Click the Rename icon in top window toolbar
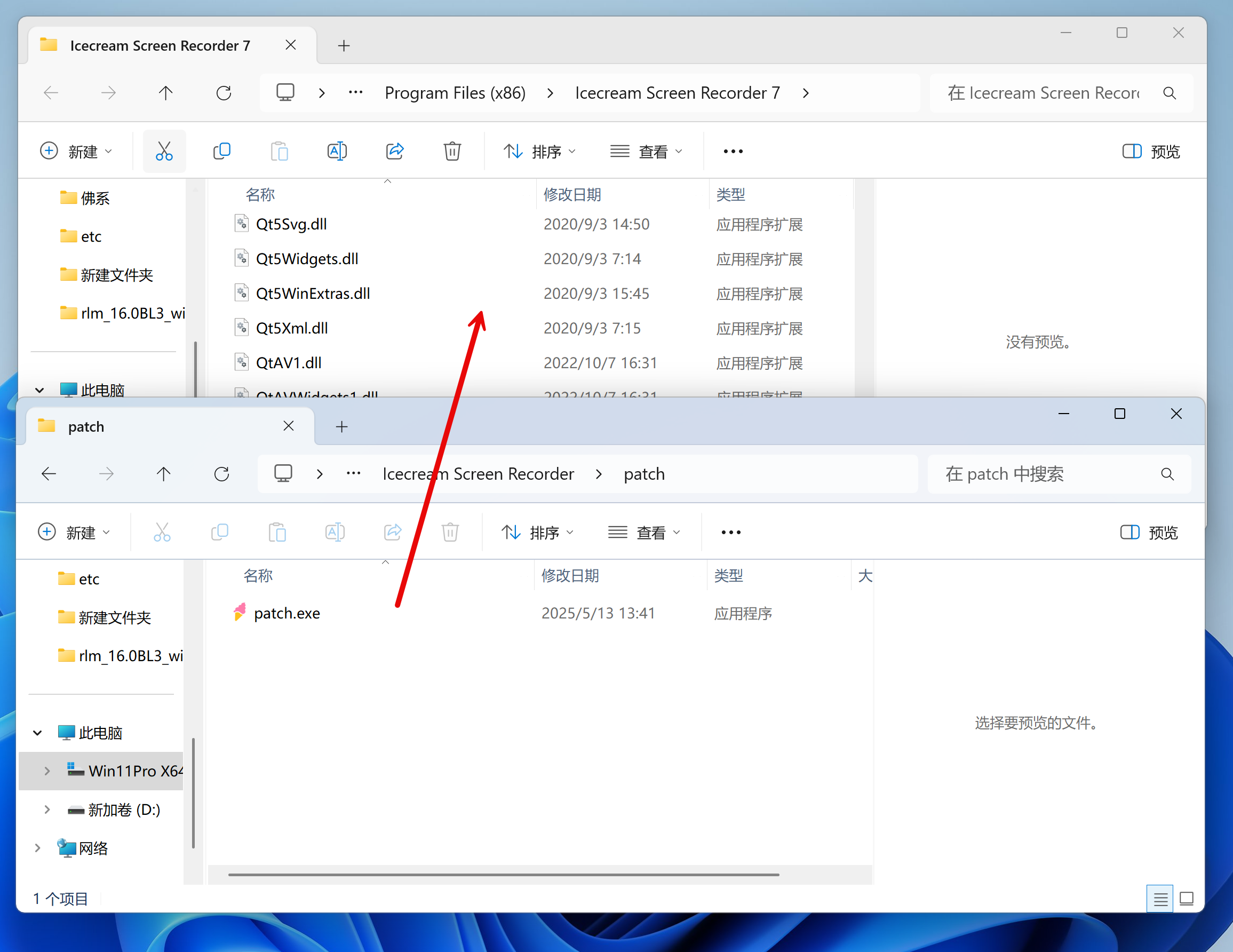The height and width of the screenshot is (952, 1233). point(337,152)
